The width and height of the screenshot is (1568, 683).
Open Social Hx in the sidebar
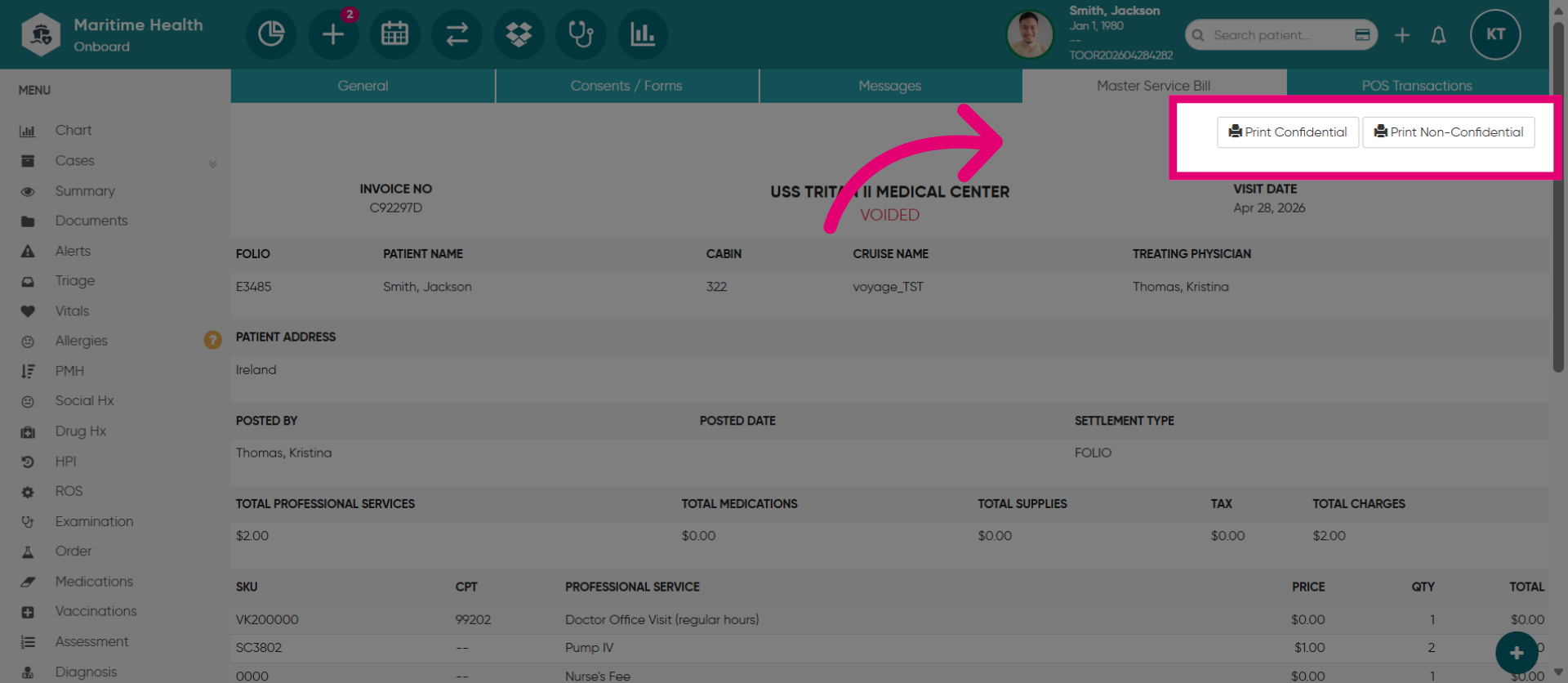pyautogui.click(x=84, y=401)
